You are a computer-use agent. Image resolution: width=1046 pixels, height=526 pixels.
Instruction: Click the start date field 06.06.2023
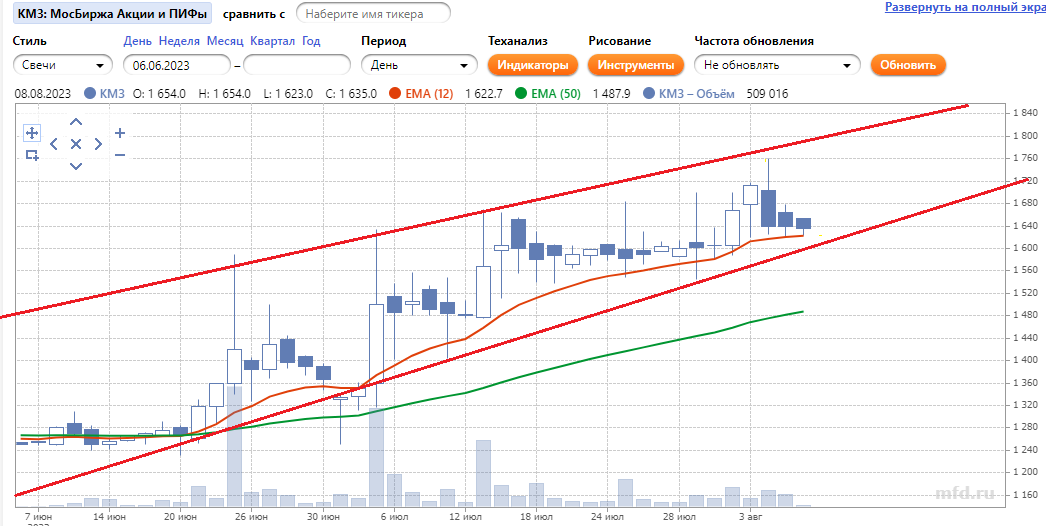pyautogui.click(x=177, y=65)
